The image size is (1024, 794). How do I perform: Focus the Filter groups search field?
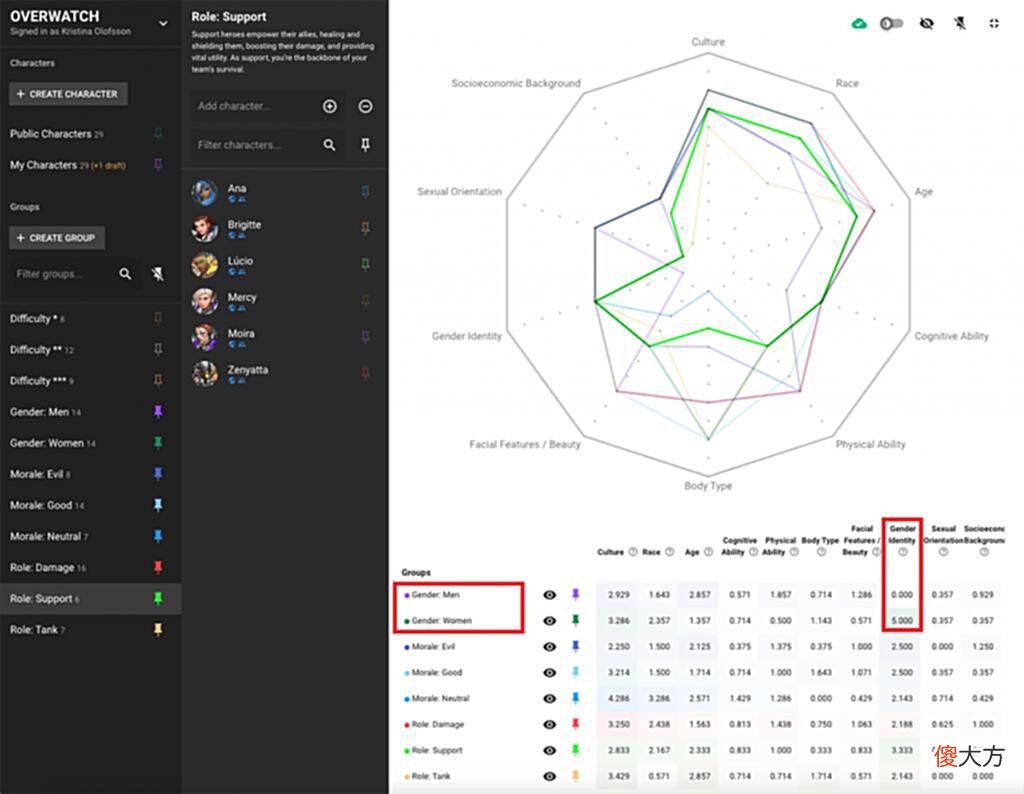click(60, 274)
